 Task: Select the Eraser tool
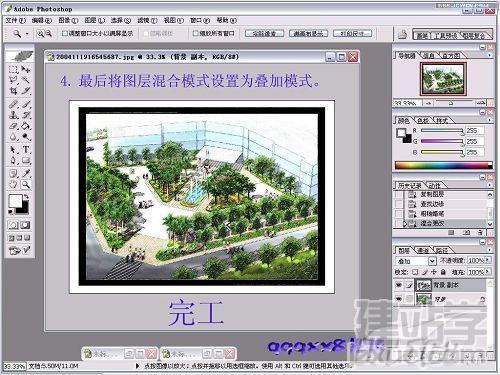(13, 126)
